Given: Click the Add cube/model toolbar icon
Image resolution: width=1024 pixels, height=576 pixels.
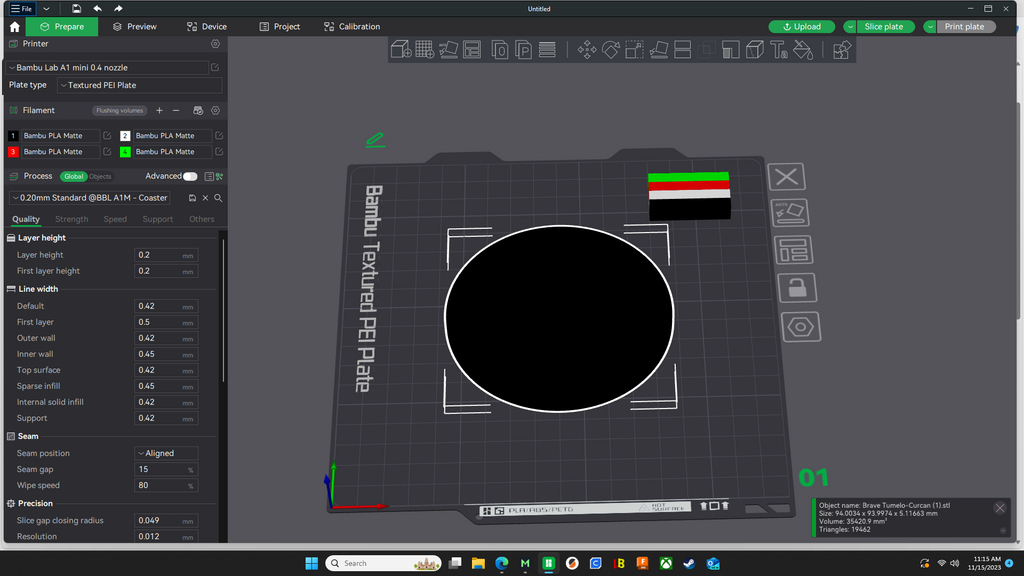Looking at the screenshot, I should click(400, 50).
